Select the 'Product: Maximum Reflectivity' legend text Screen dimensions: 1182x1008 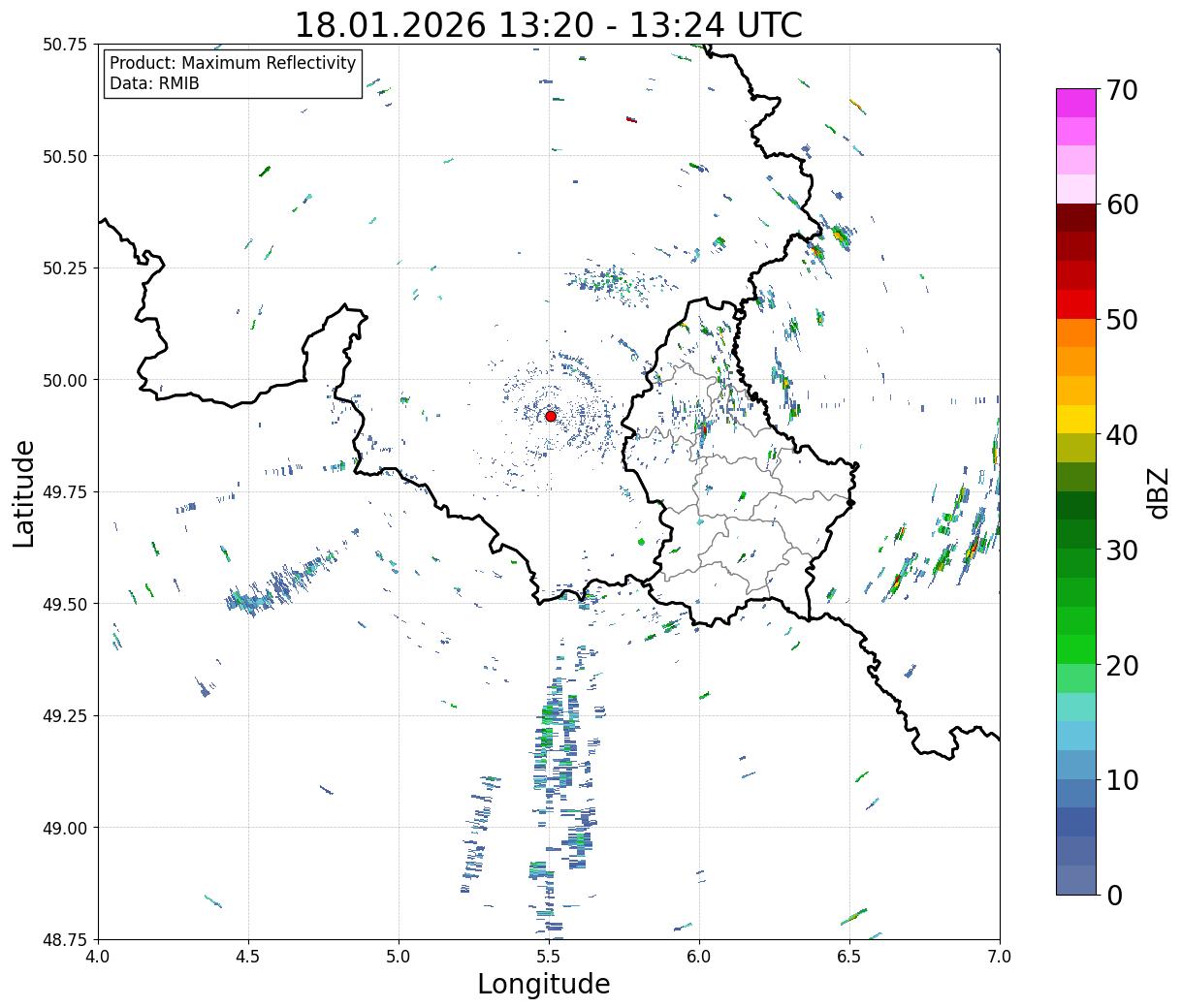coord(233,63)
